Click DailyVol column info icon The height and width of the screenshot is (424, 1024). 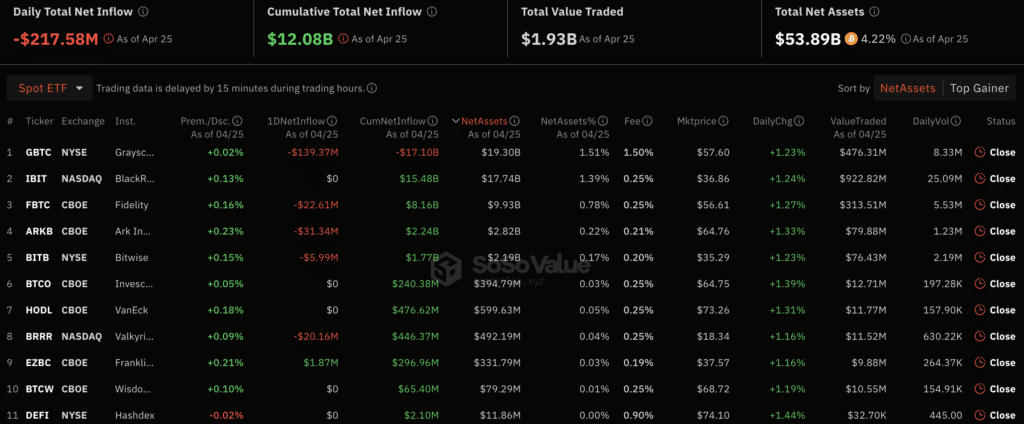click(x=957, y=121)
